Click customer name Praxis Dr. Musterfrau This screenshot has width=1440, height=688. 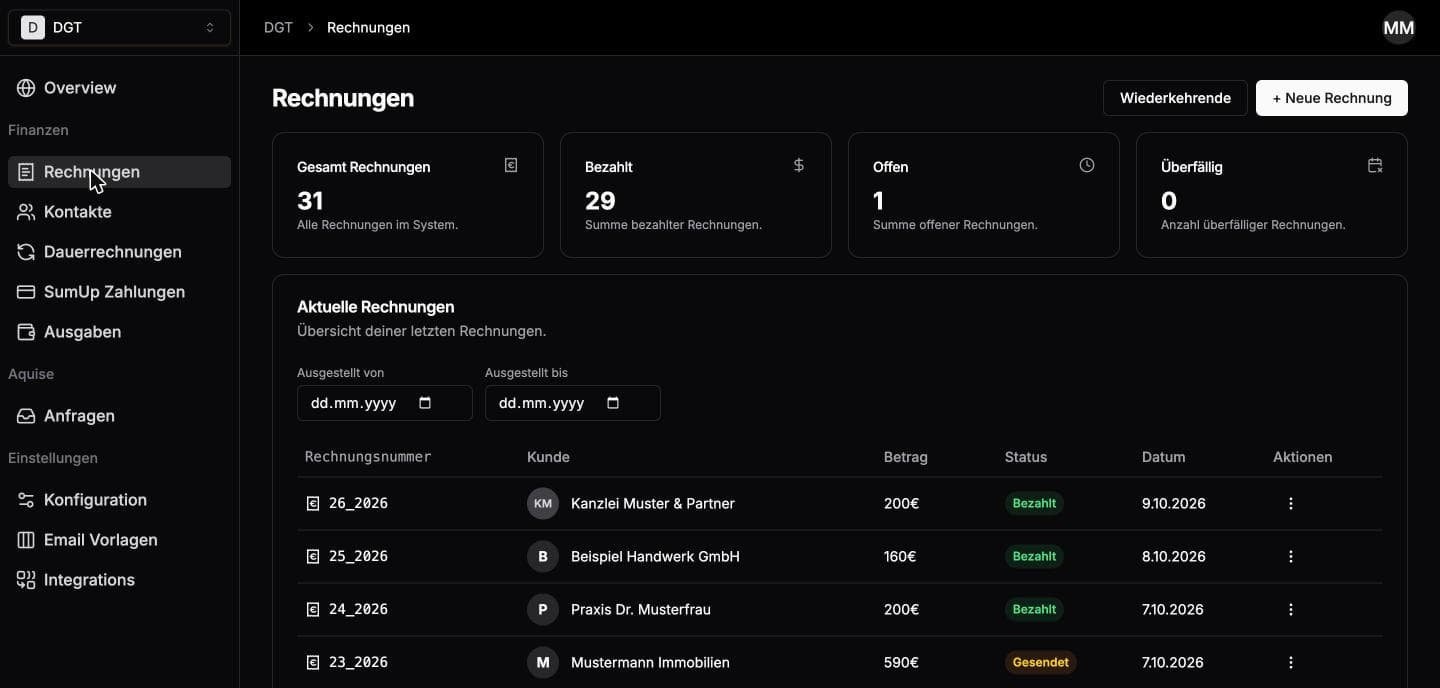(x=641, y=609)
